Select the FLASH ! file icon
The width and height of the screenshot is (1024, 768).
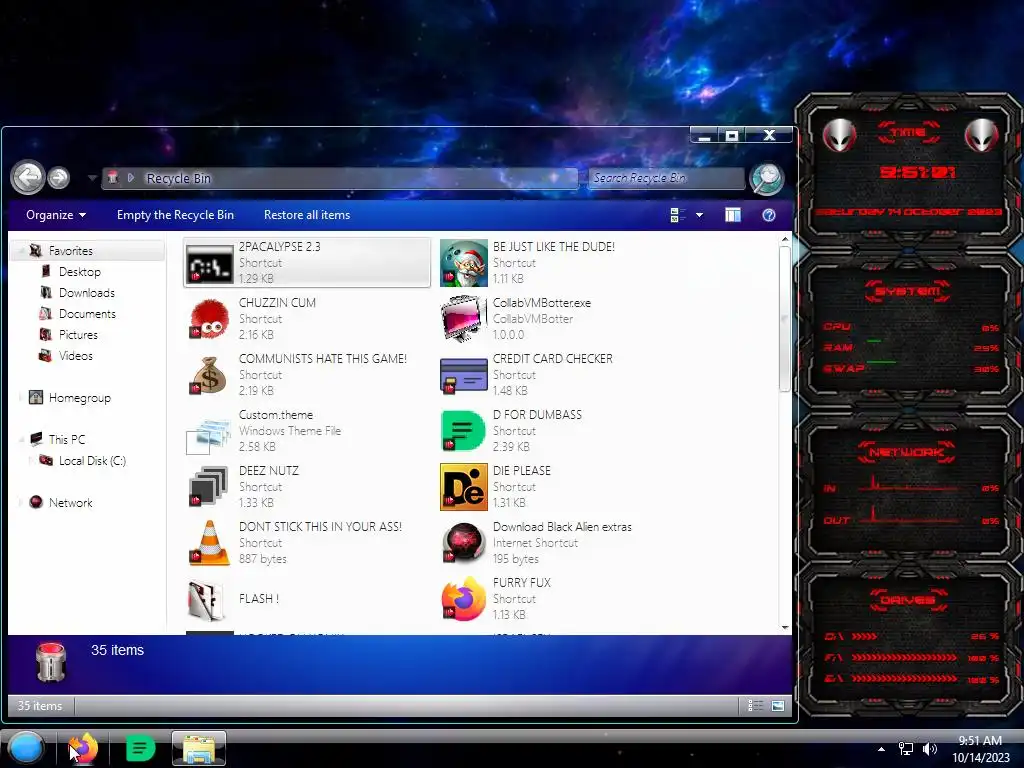[206, 600]
